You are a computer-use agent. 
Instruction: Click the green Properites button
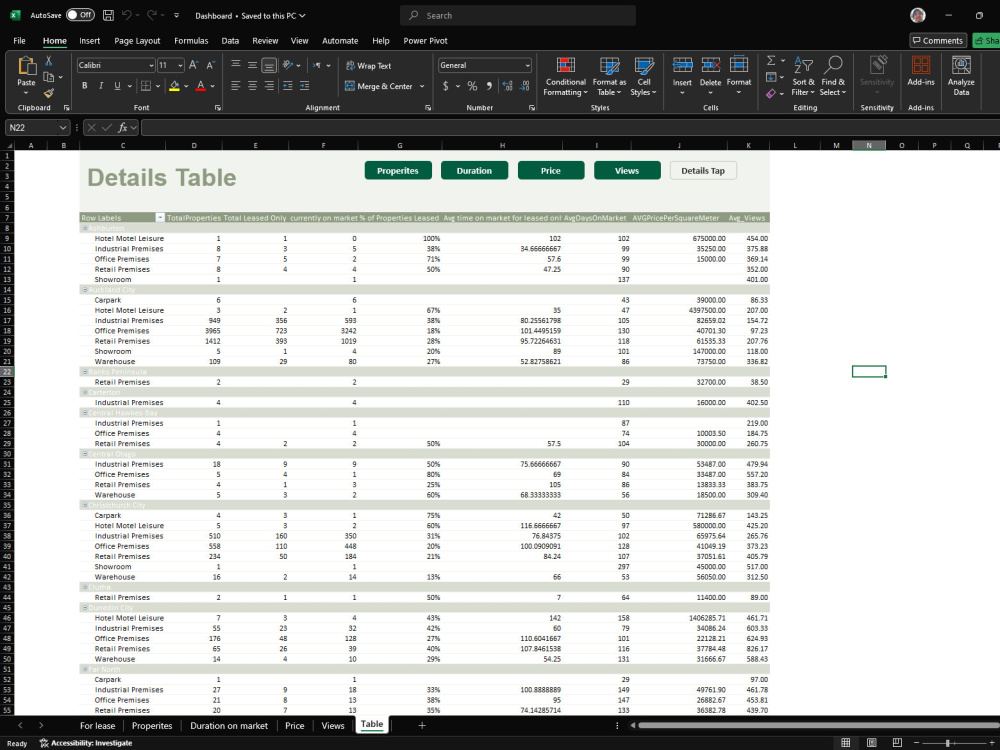coord(398,170)
